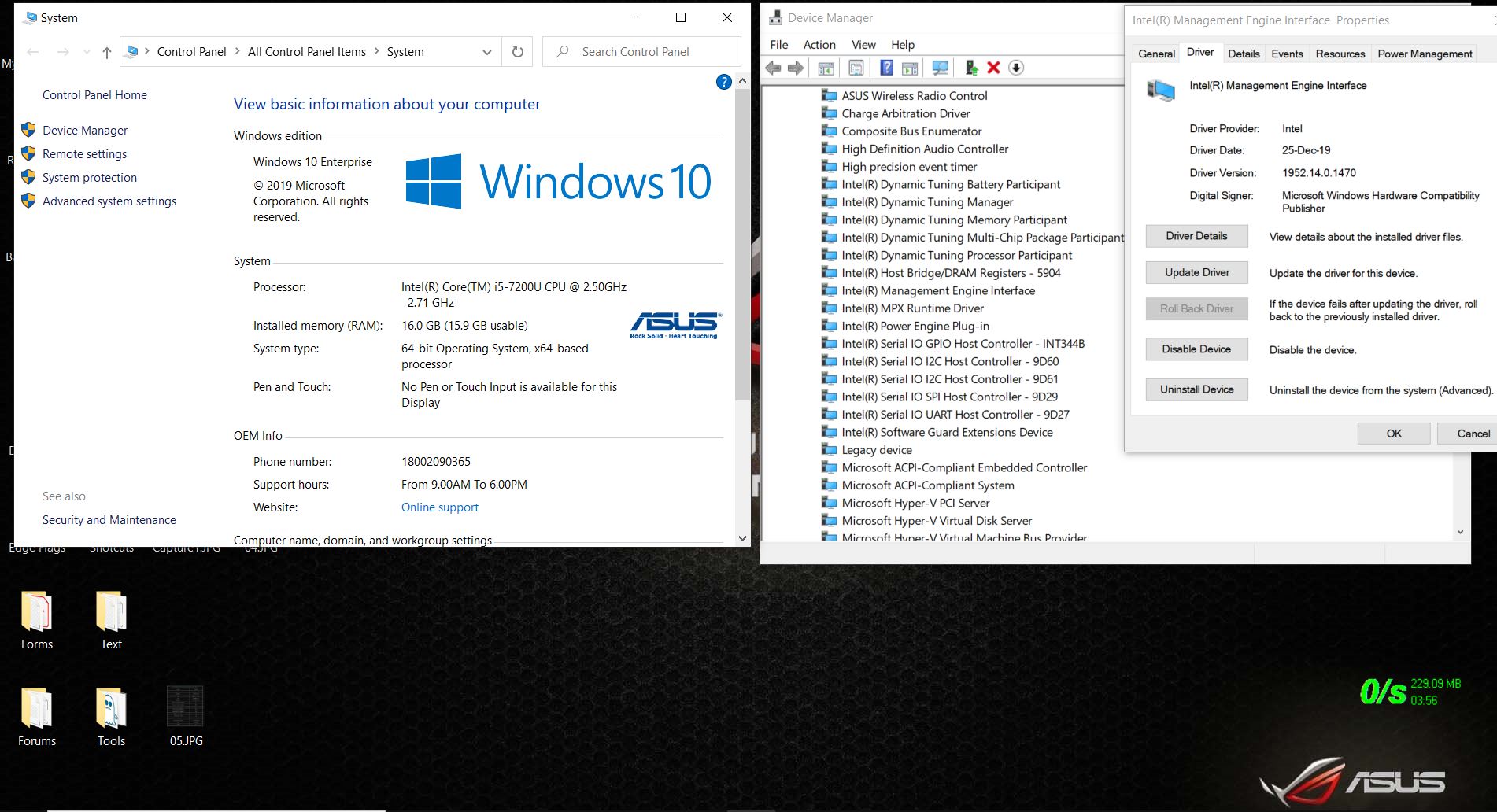The width and height of the screenshot is (1497, 812).
Task: Open Security and Maintenance link
Action: pos(109,520)
